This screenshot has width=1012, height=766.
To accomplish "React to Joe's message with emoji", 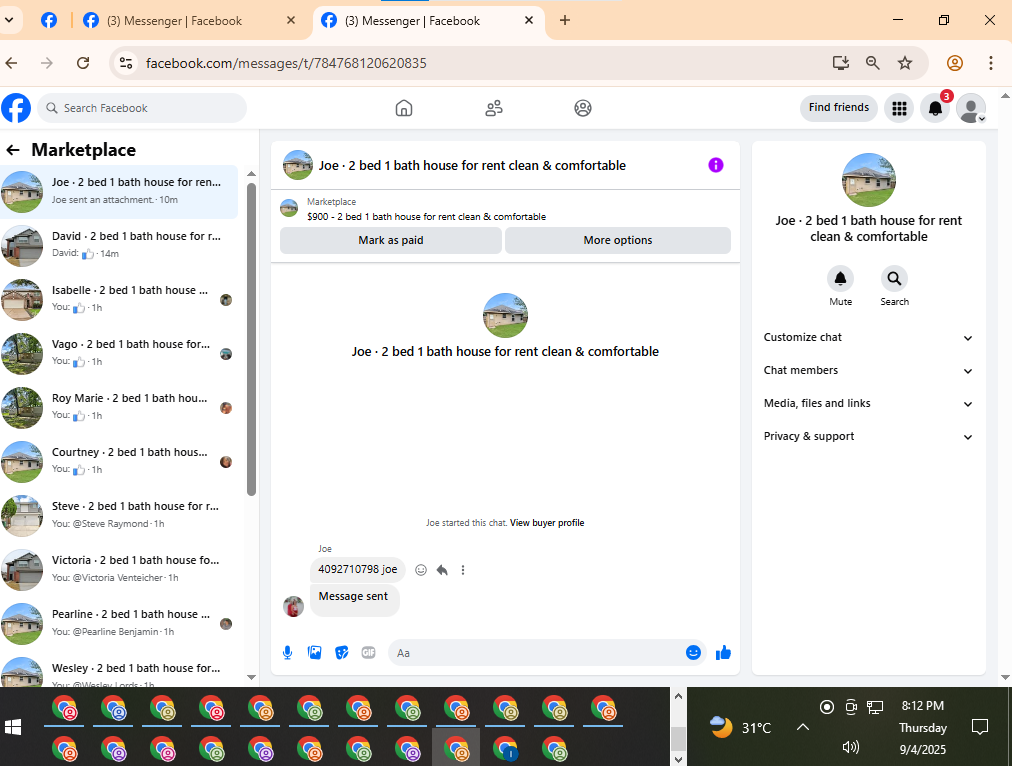I will (421, 570).
